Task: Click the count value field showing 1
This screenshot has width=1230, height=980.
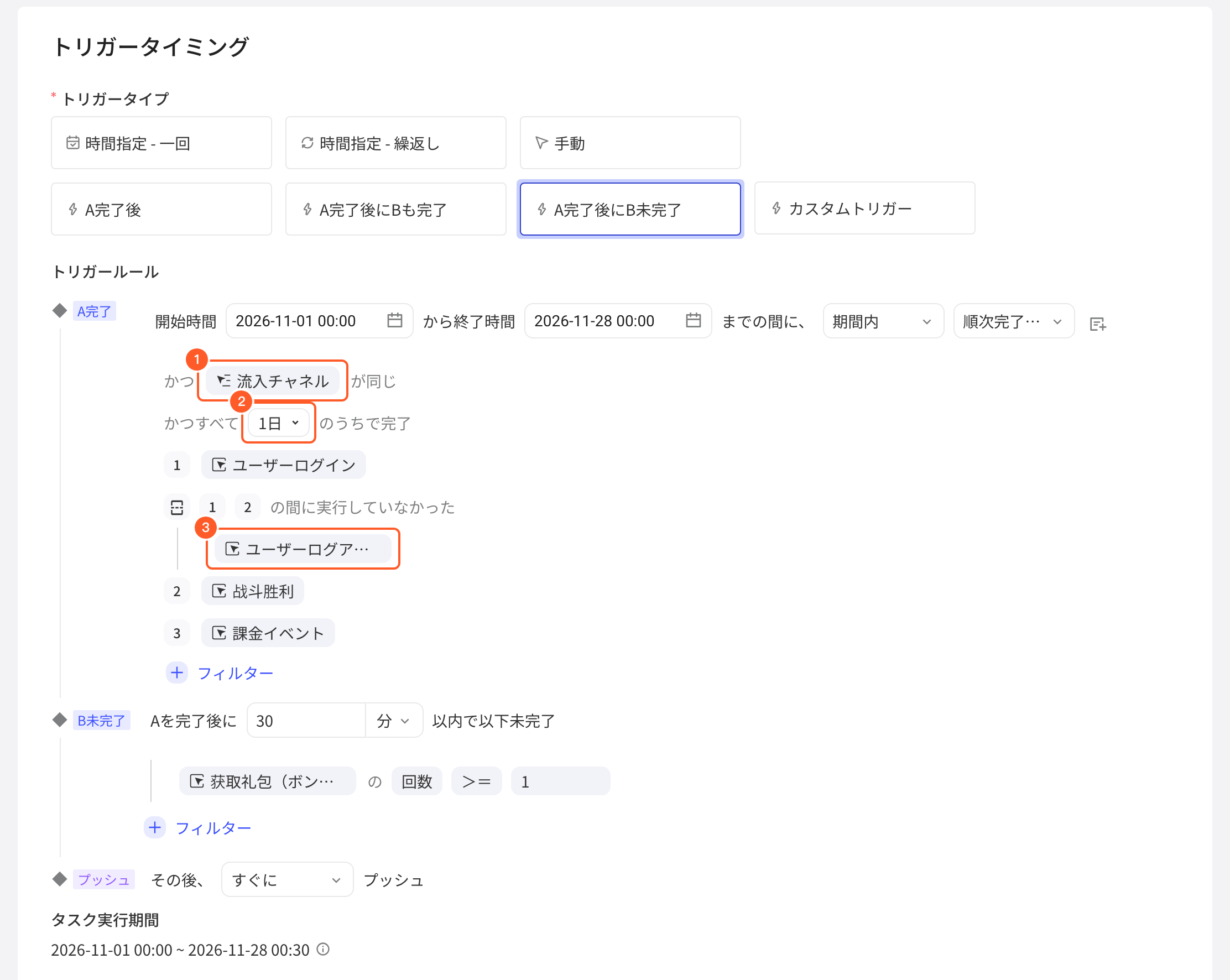Action: (x=561, y=781)
